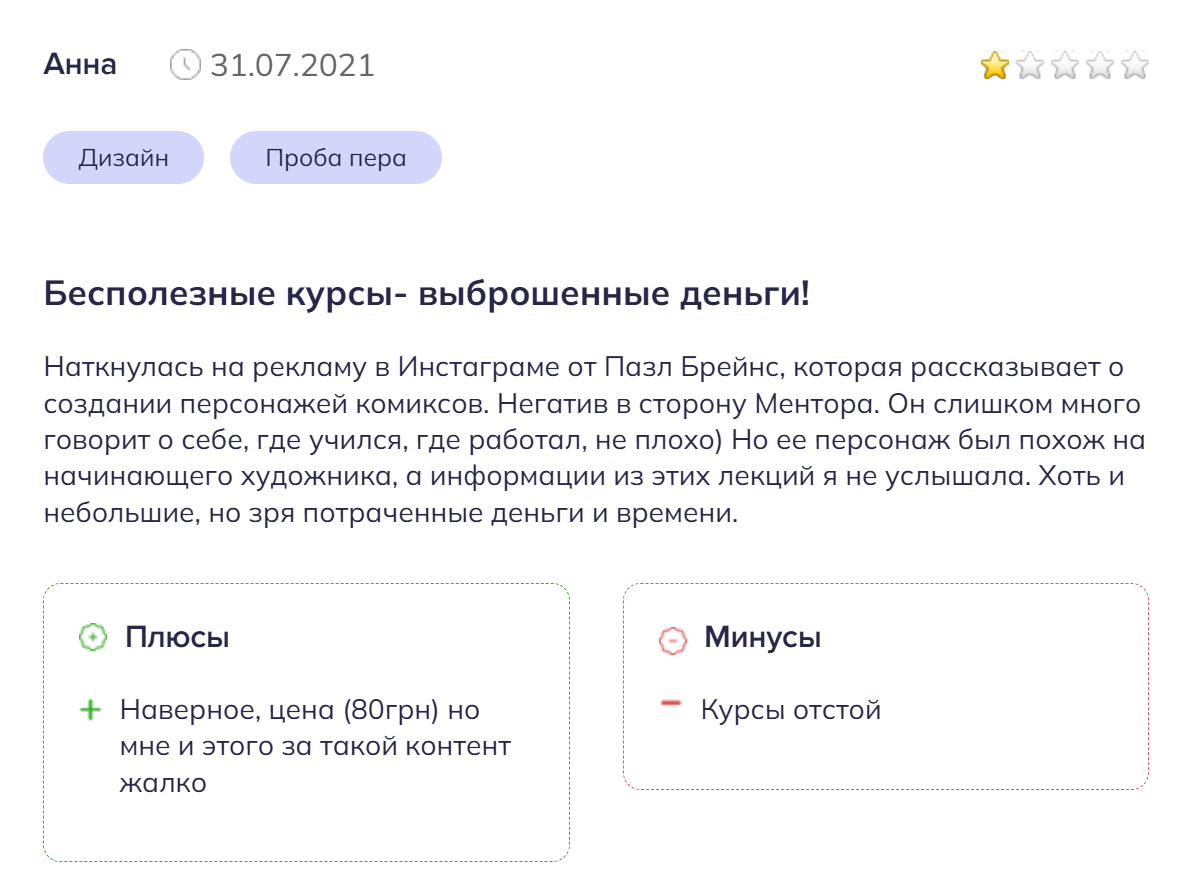This screenshot has width=1179, height=879.
Task: Click the second rating star
Action: [x=1029, y=67]
